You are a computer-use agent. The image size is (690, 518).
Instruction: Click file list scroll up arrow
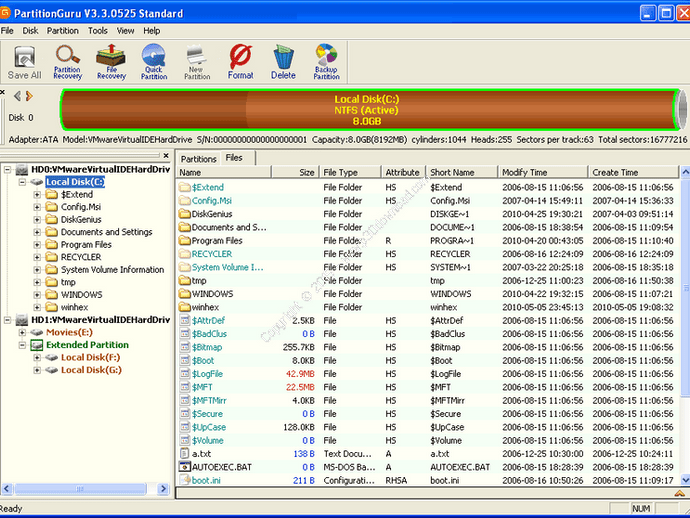pos(685,172)
